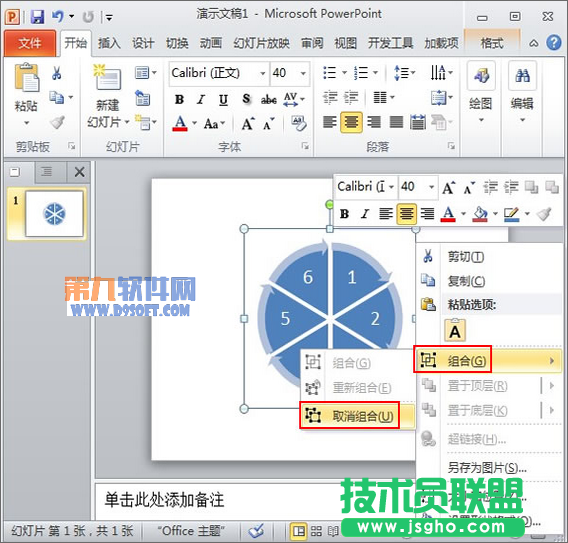
Task: Switch to Slide Sorter view in status bar
Action: [x=316, y=531]
